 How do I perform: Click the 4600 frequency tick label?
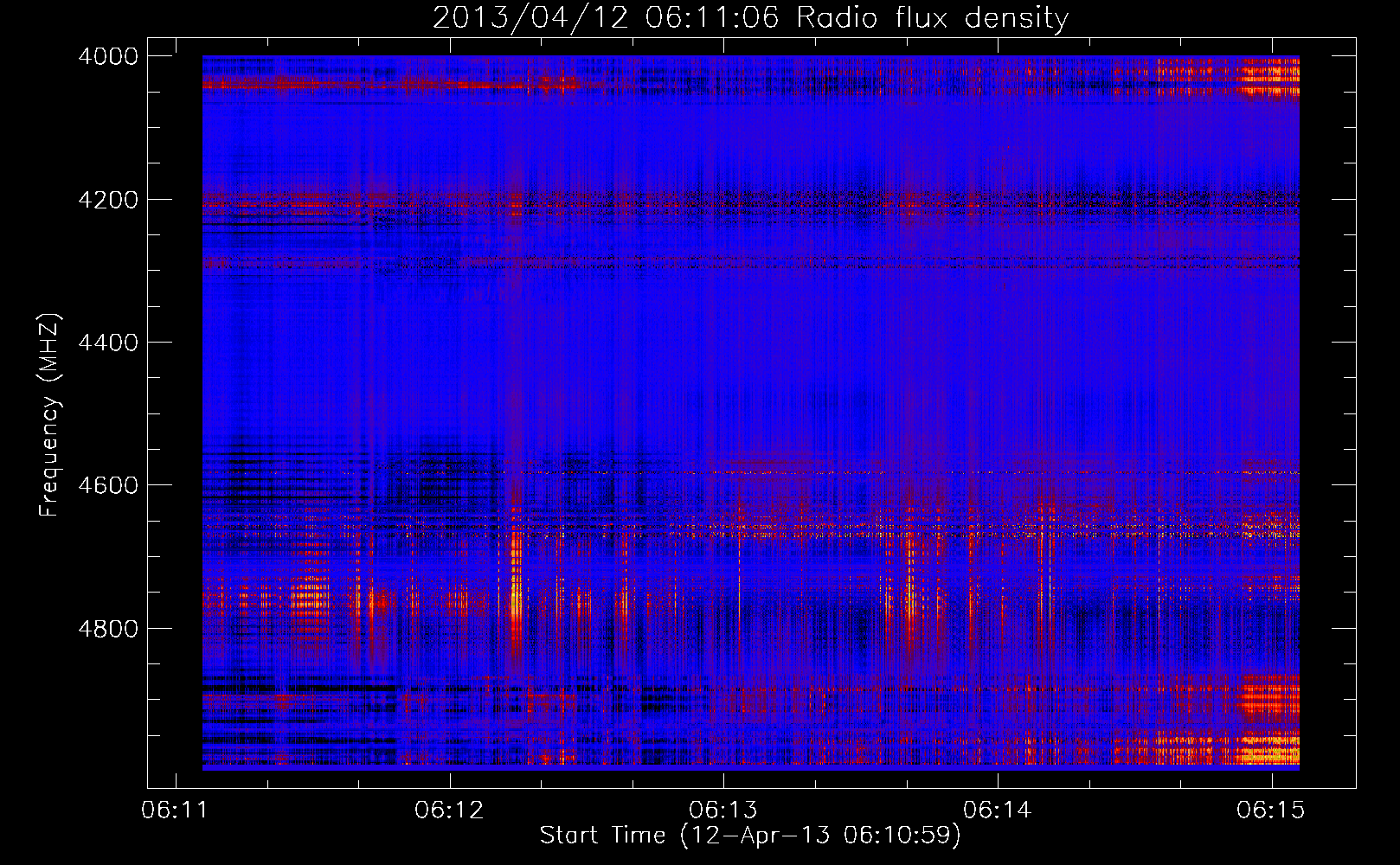[x=108, y=485]
